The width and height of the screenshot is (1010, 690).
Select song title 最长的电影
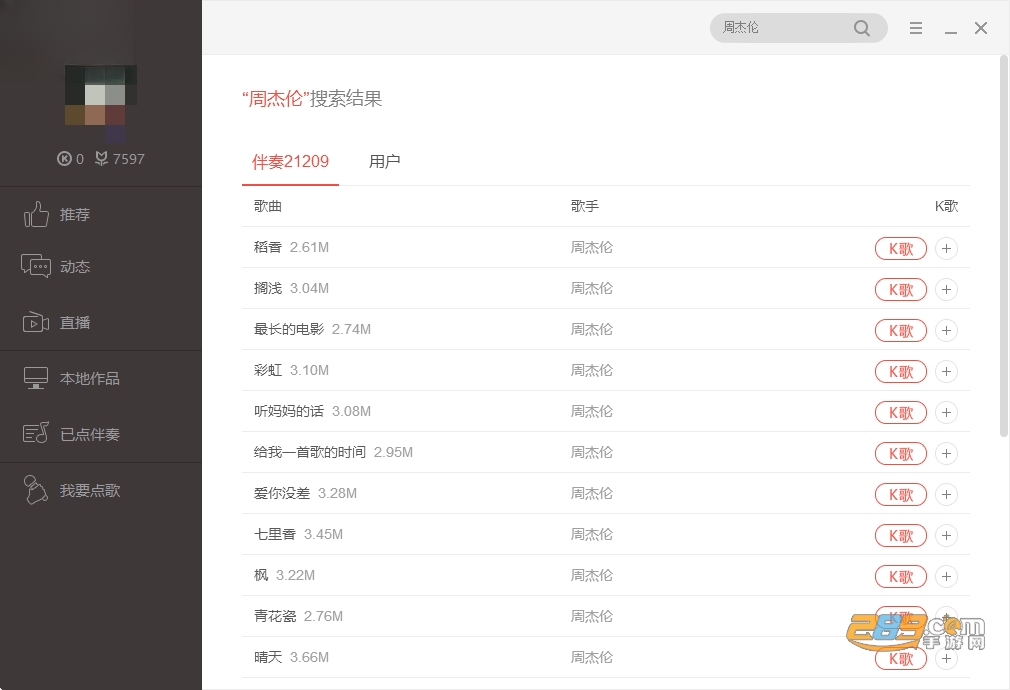pos(289,329)
